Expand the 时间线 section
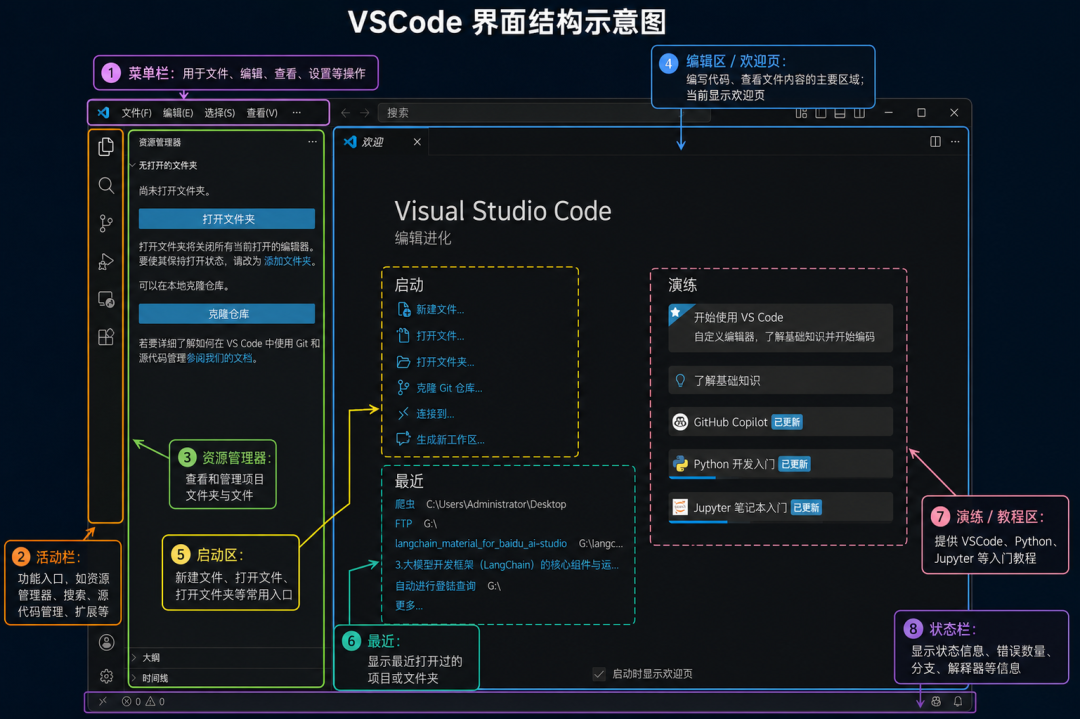This screenshot has height=719, width=1080. pyautogui.click(x=155, y=678)
